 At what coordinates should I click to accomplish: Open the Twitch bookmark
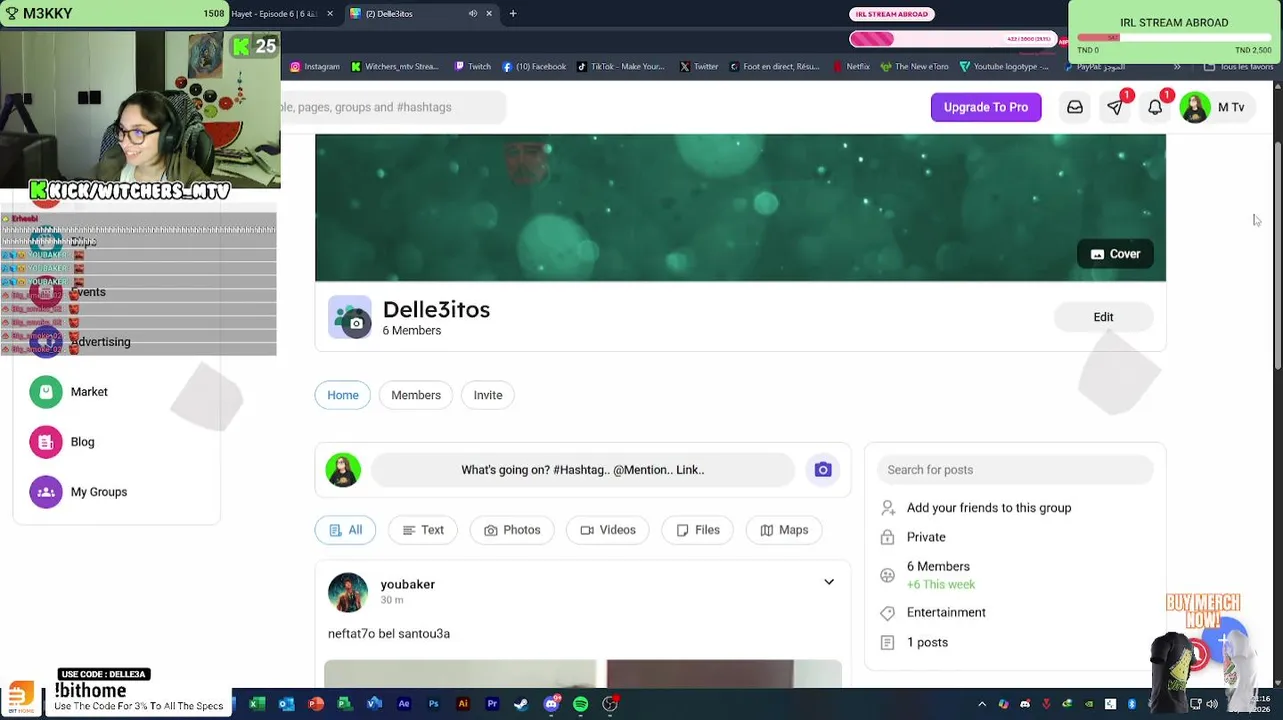click(x=473, y=67)
